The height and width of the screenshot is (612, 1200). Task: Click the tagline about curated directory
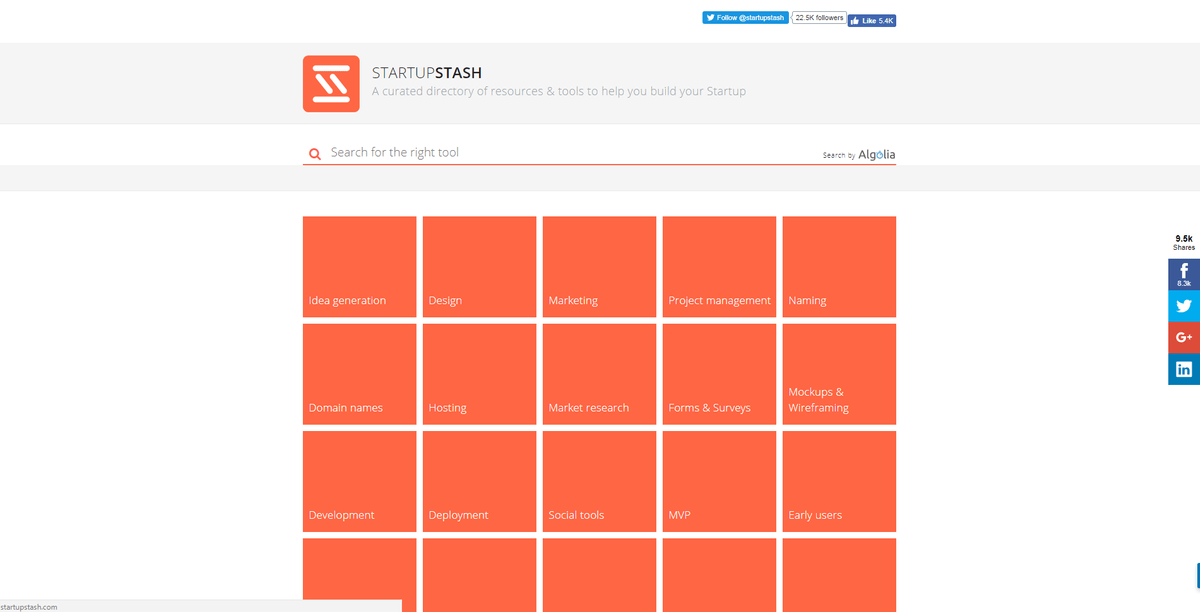coord(559,92)
